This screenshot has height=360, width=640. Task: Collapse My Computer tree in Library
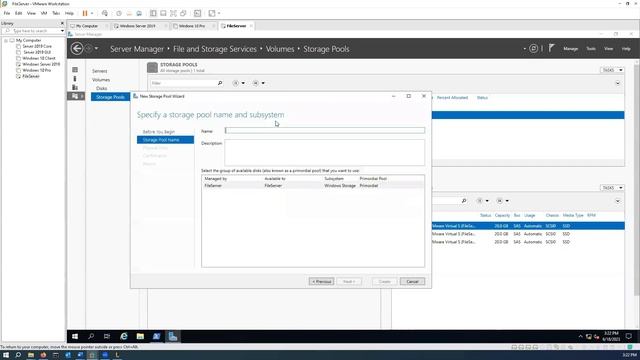coord(6,40)
